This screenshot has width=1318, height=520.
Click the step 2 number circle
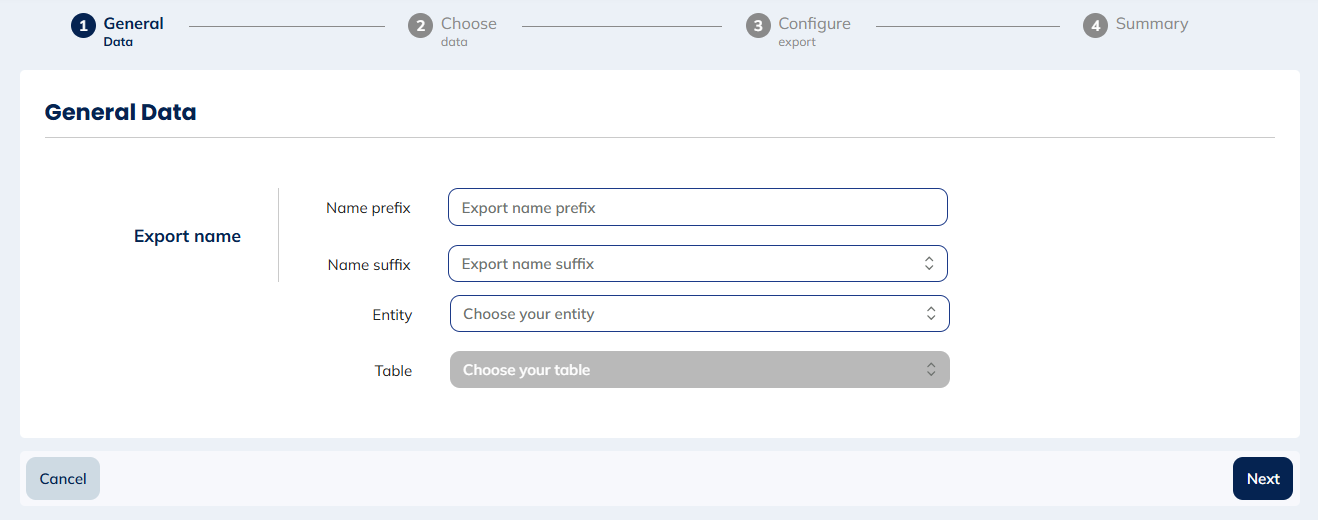[x=420, y=26]
